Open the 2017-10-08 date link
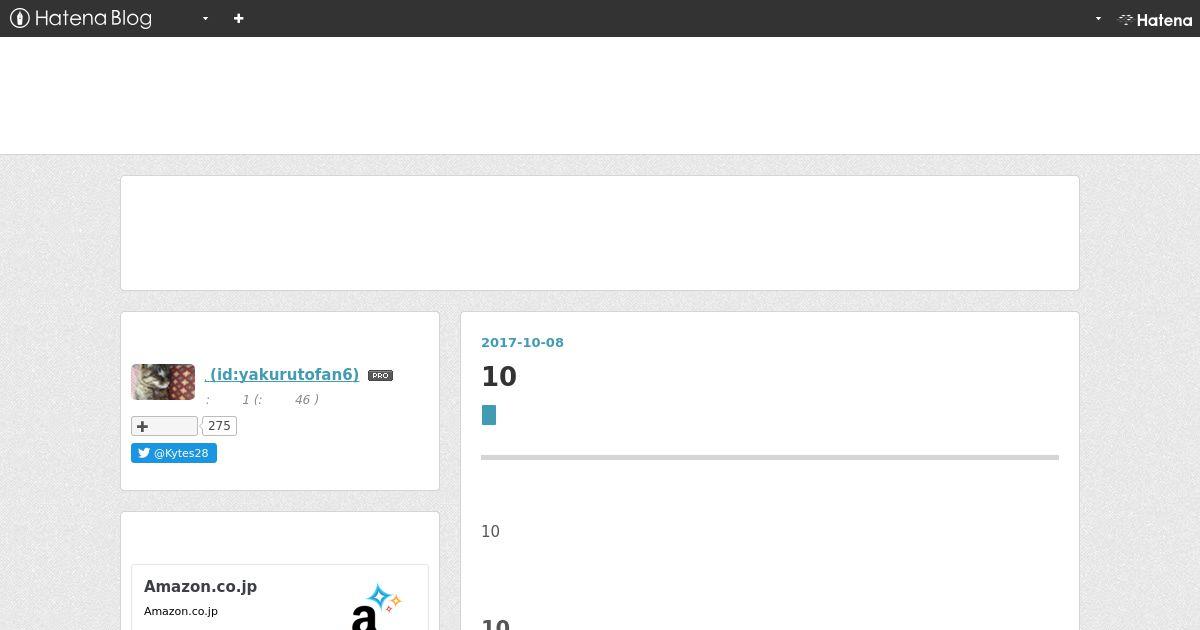The image size is (1200, 630). [522, 342]
